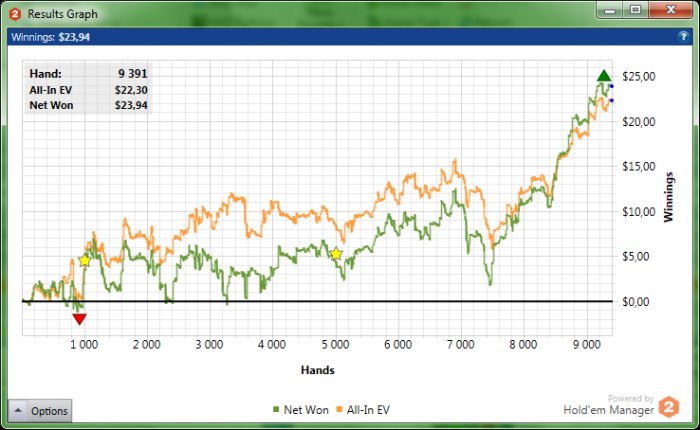This screenshot has width=700, height=430.
Task: Click the Winnings: $23,94 header text
Action: click(x=50, y=37)
